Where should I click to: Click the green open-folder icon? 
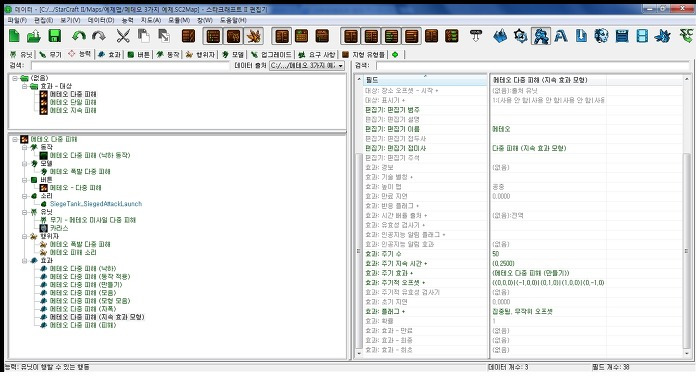click(34, 36)
